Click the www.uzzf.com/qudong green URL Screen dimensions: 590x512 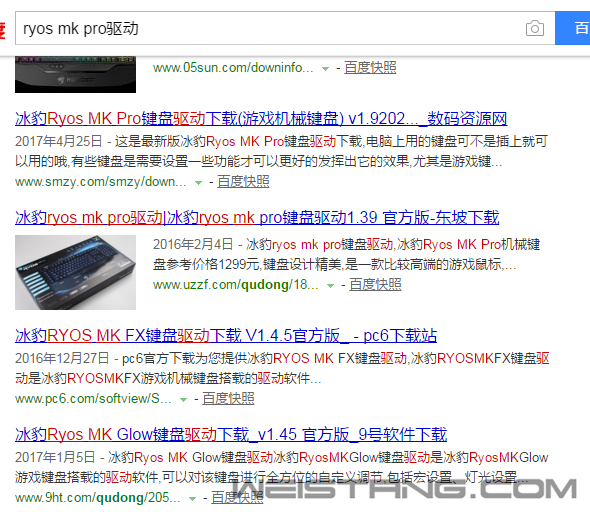pos(236,285)
